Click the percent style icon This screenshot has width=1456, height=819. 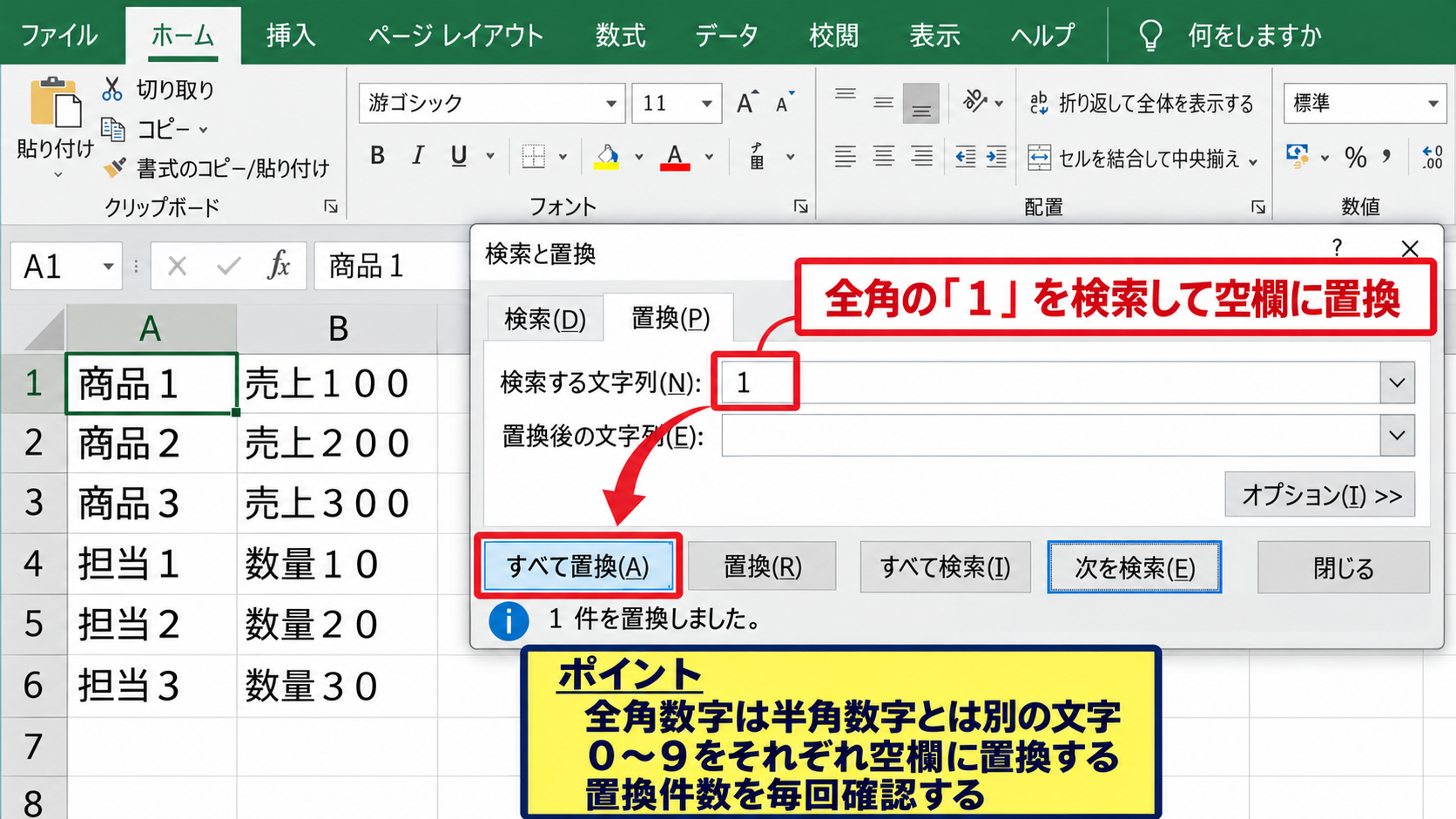[x=1355, y=157]
